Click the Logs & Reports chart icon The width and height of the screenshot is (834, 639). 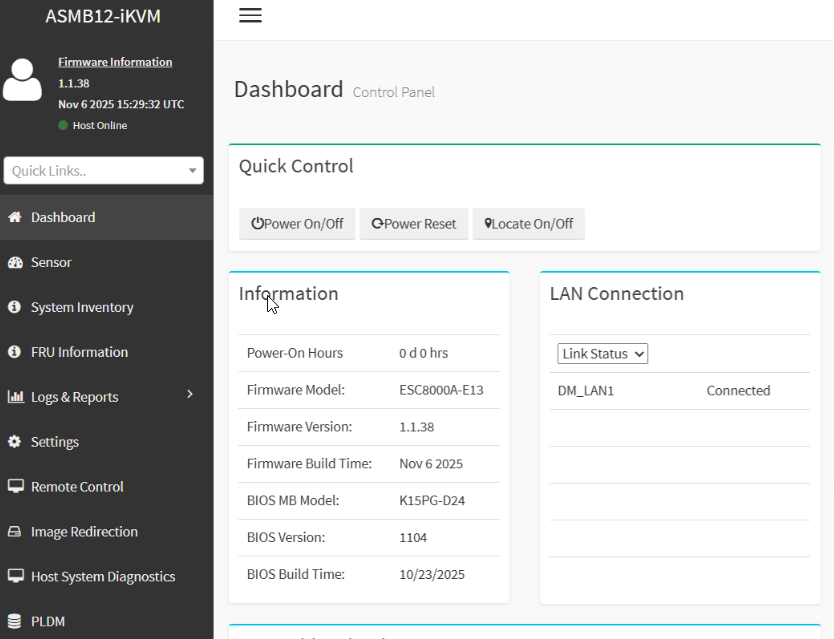tap(15, 397)
